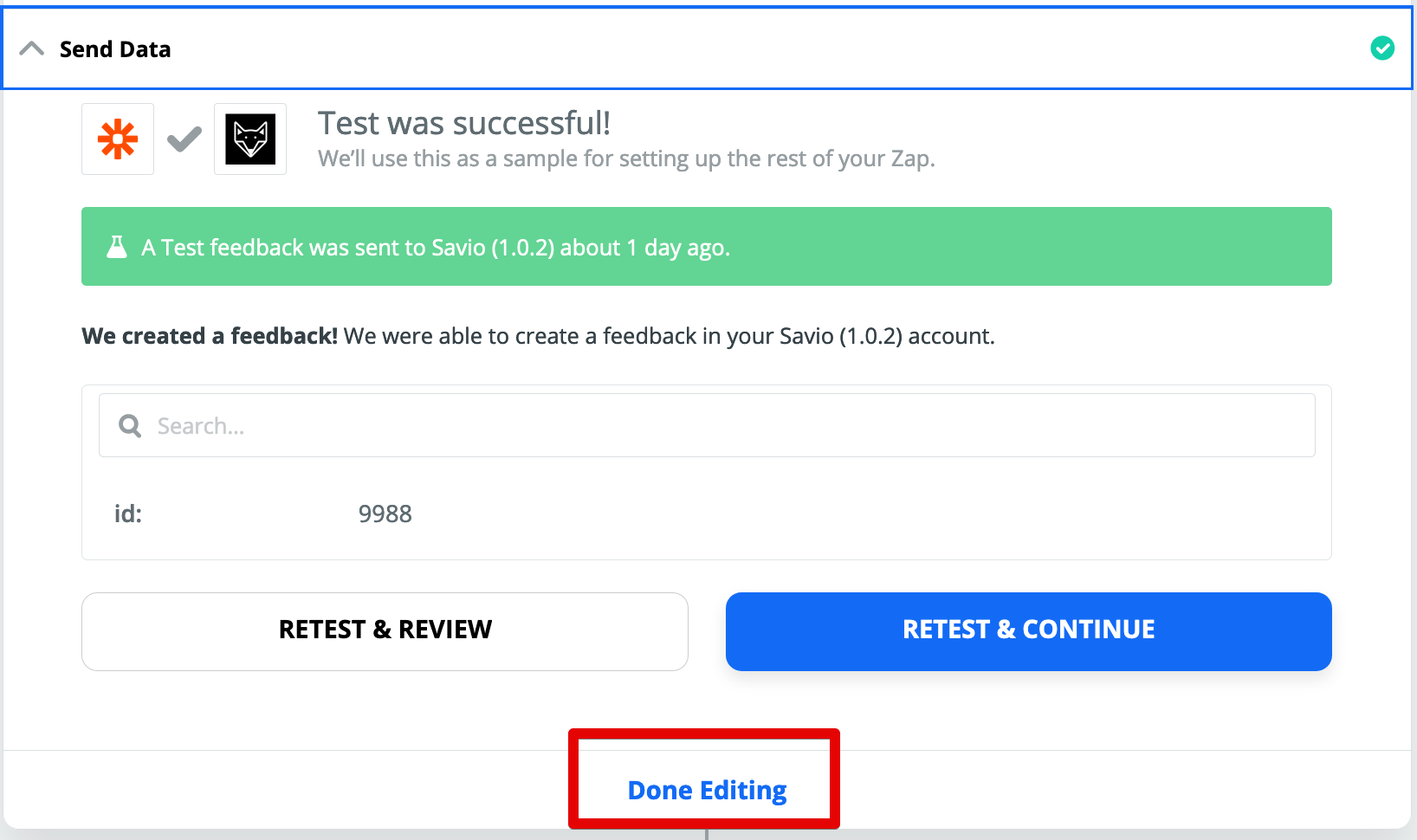Click the Done Editing link

pyautogui.click(x=707, y=790)
